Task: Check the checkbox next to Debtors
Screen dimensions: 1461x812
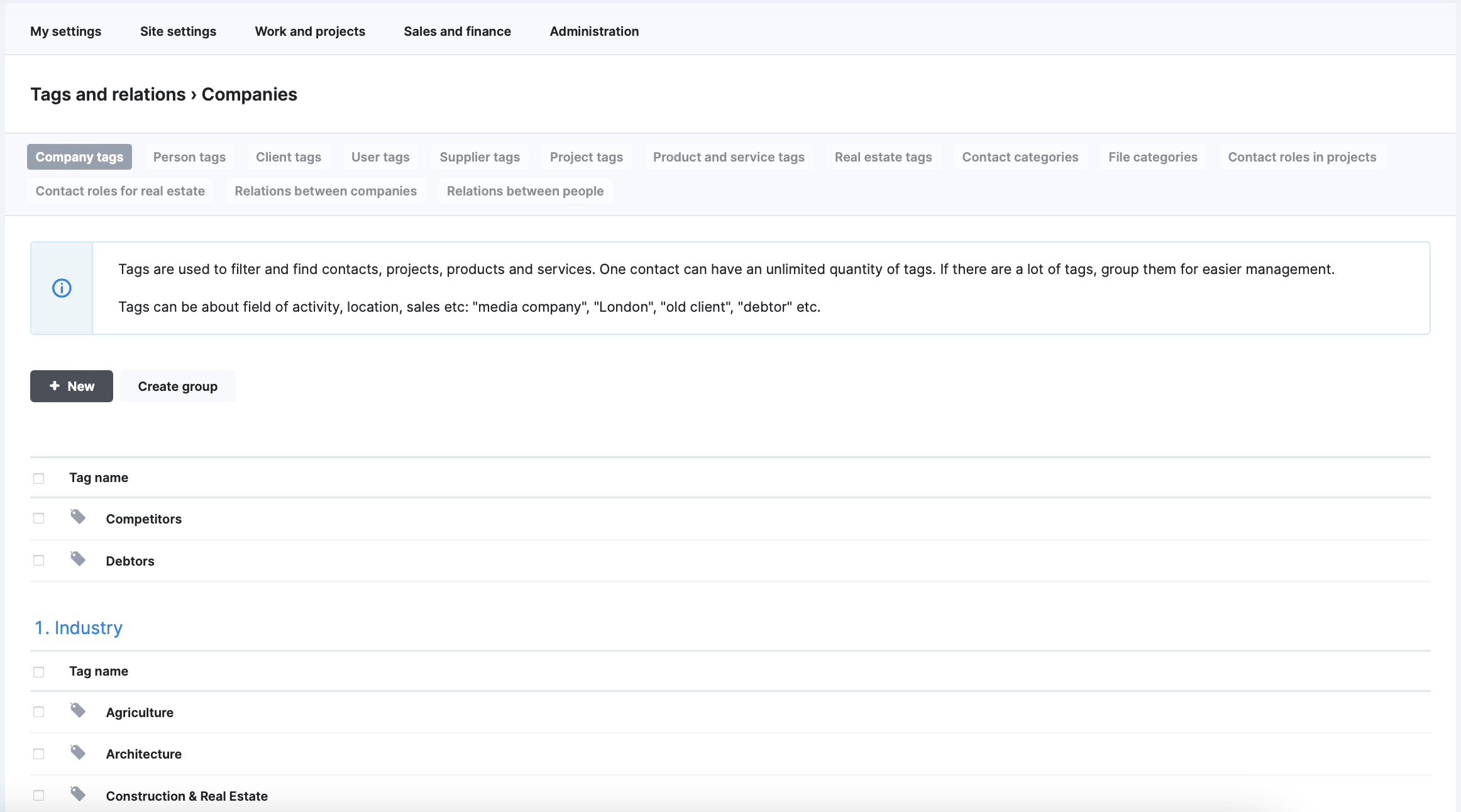Action: tap(39, 560)
